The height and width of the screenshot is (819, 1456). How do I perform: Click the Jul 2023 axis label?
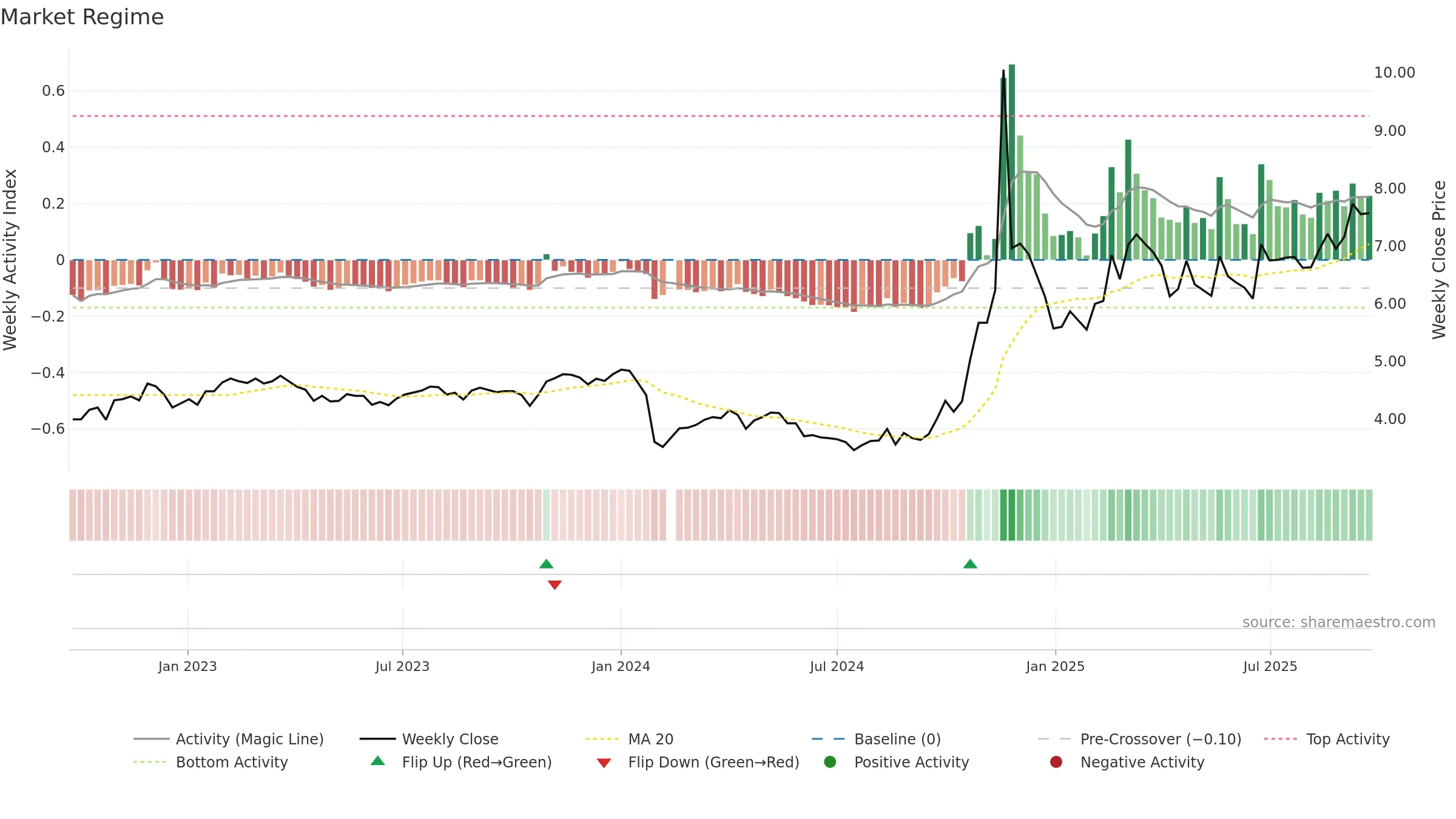coord(402,667)
